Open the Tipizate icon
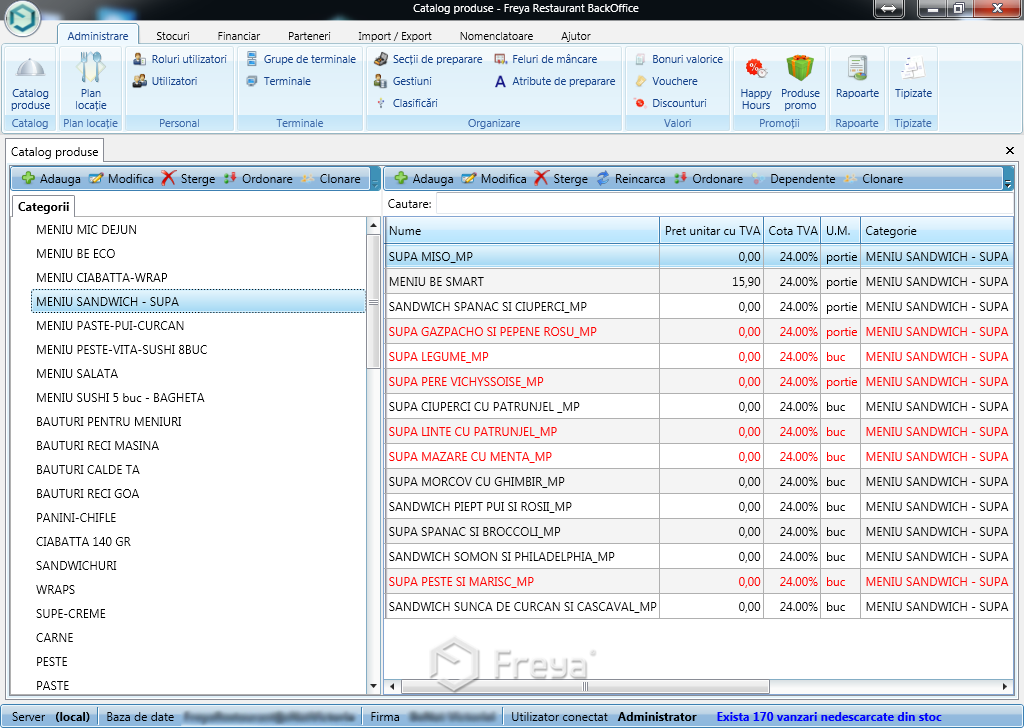Image resolution: width=1024 pixels, height=728 pixels. point(912,78)
